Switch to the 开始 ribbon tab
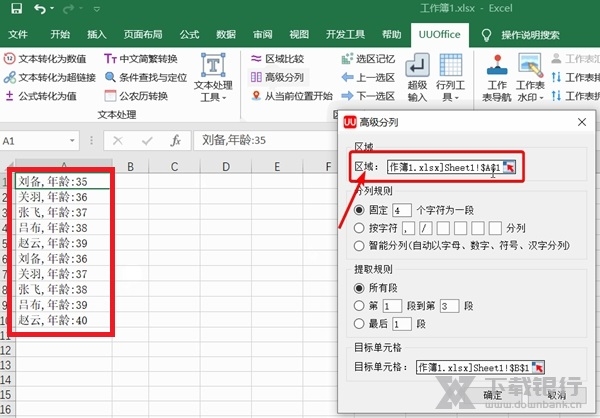 [60, 35]
